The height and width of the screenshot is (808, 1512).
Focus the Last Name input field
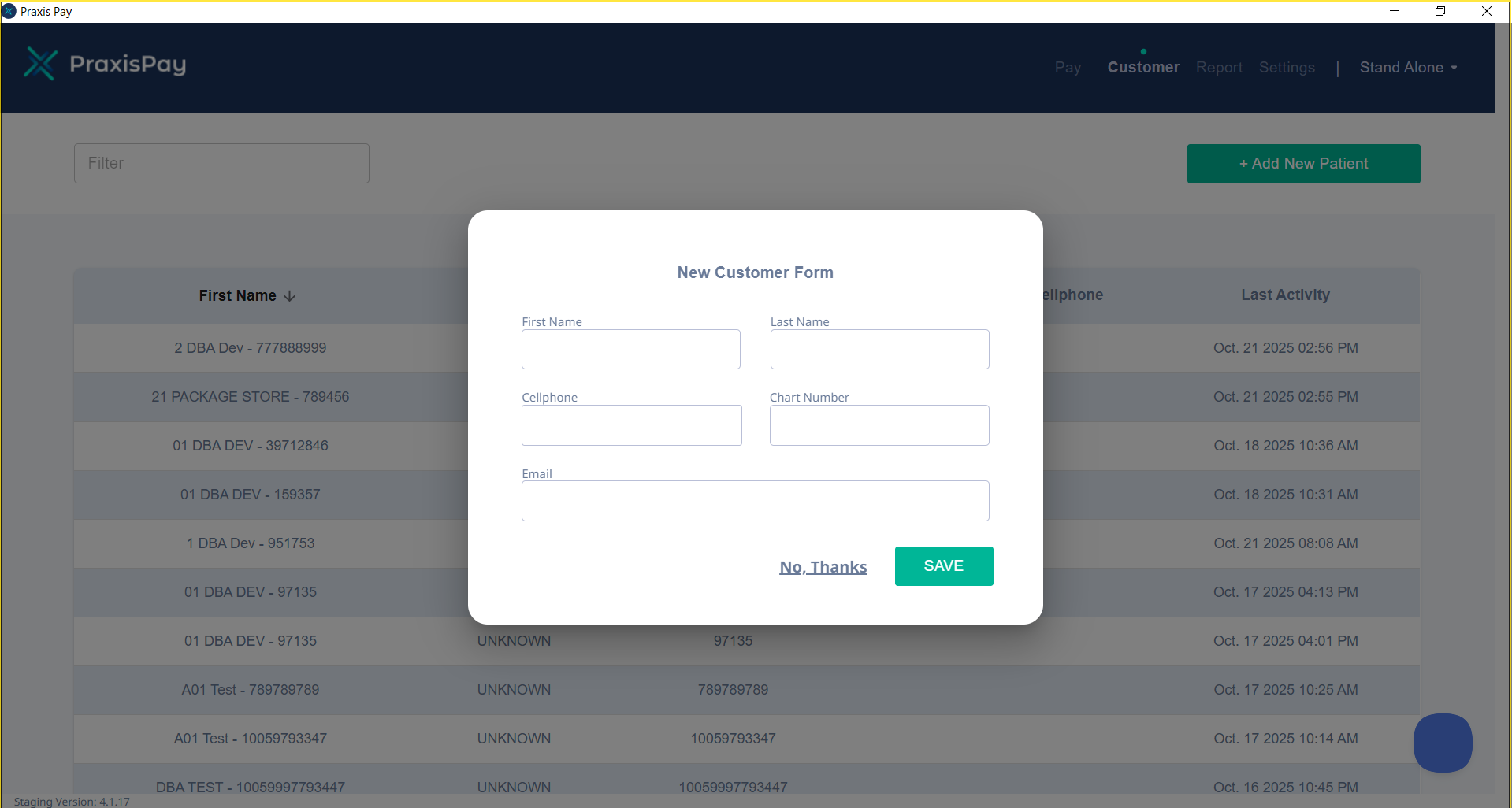pyautogui.click(x=879, y=350)
